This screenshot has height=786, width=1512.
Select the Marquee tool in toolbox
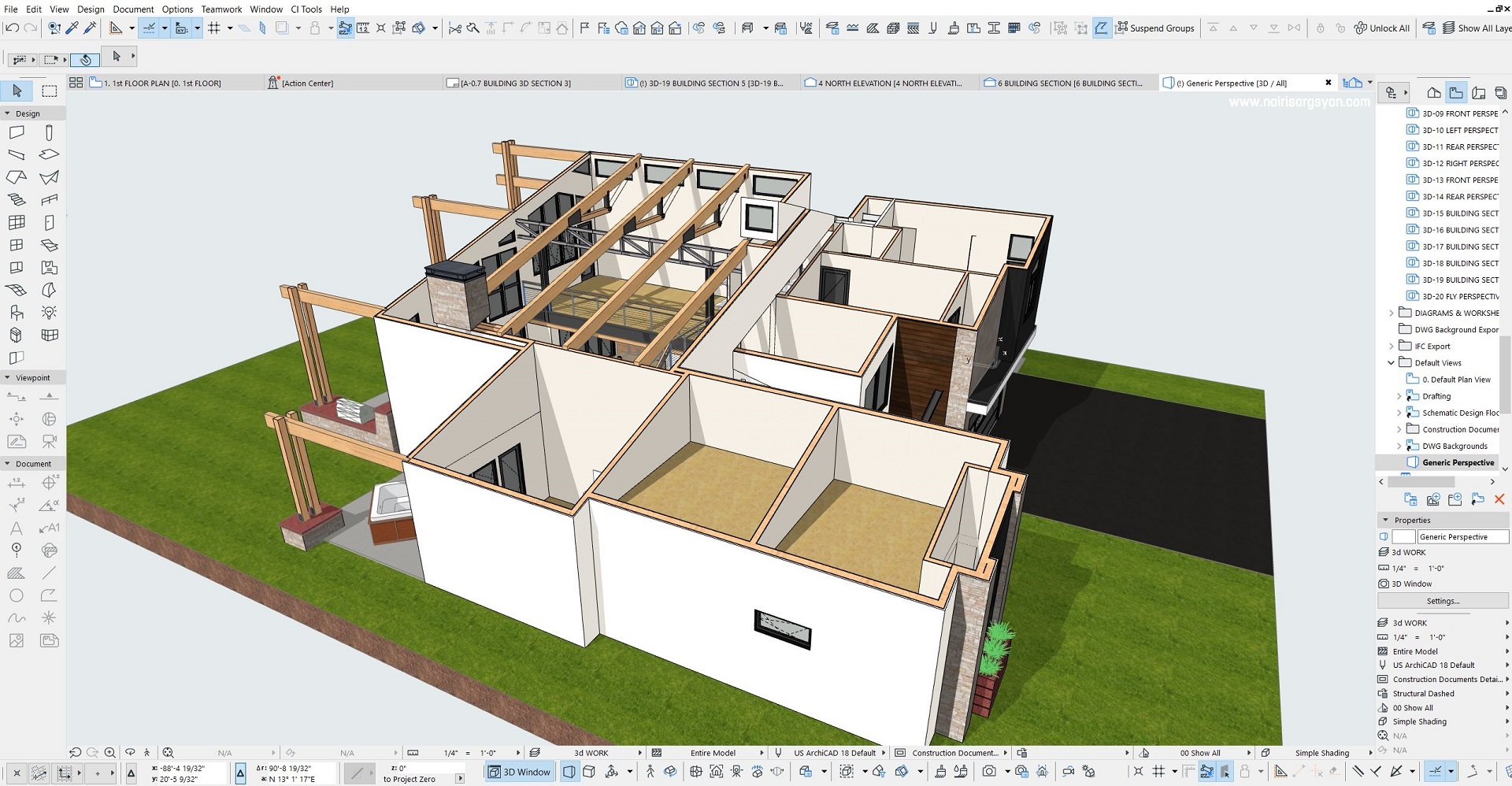(x=49, y=91)
